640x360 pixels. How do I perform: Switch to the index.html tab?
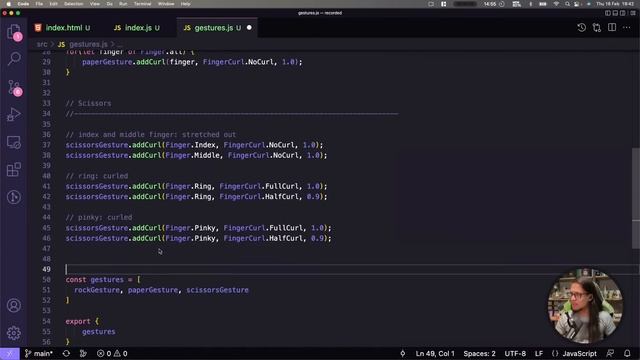point(63,28)
